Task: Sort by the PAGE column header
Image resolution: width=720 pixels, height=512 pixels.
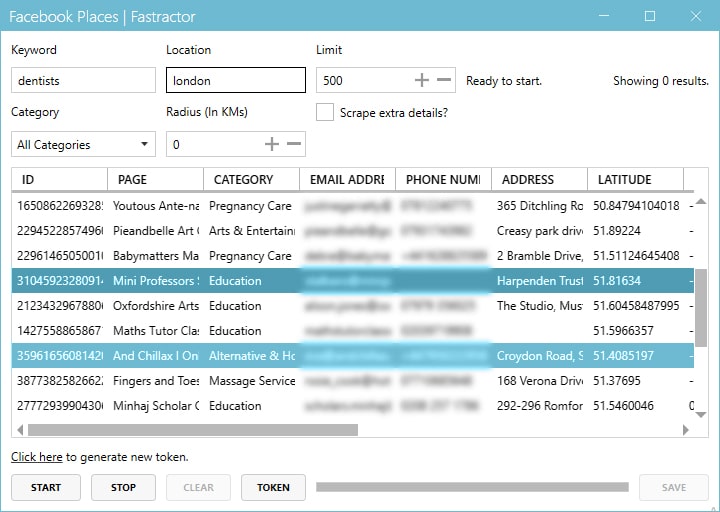Action: [x=156, y=180]
